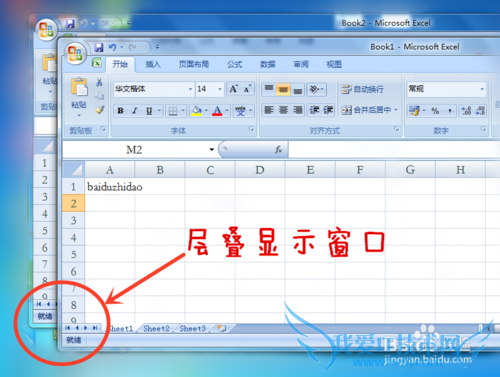Screen dimensions: 500x377
Task: Insert a new worksheet tab icon
Action: click(x=221, y=329)
